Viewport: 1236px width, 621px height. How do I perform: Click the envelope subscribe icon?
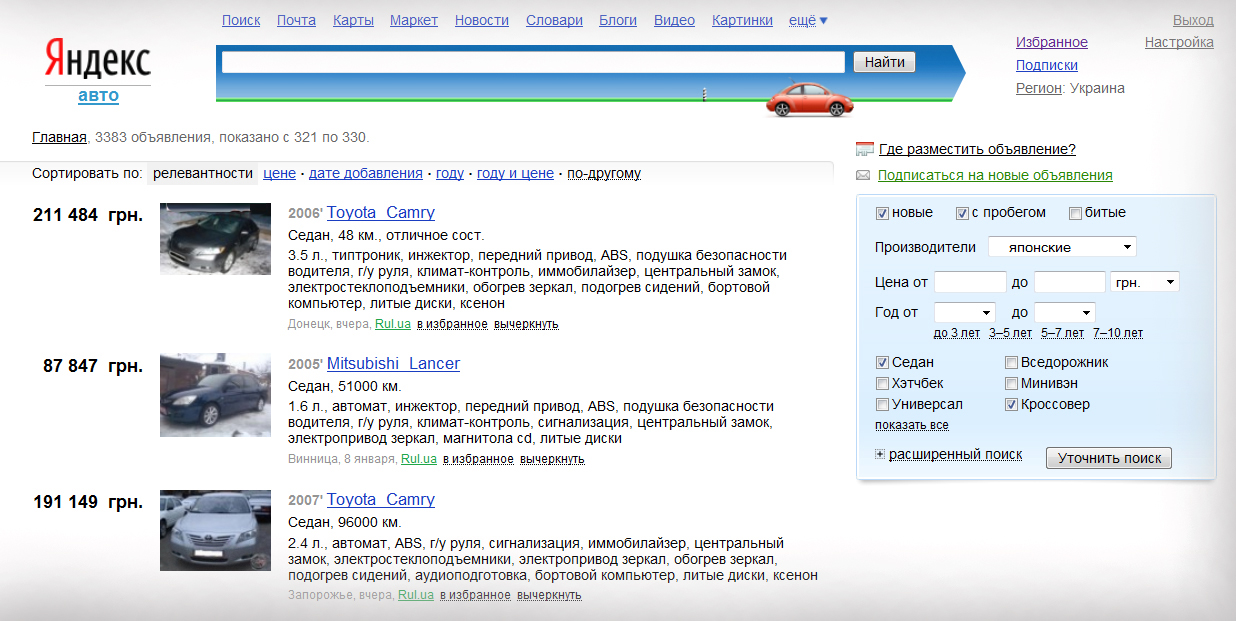(864, 175)
